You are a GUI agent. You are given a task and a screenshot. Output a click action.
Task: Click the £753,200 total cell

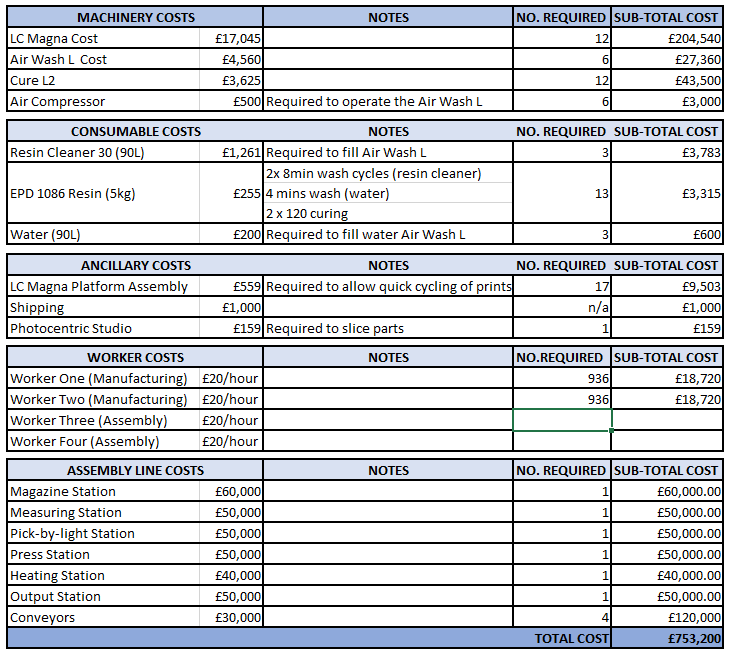667,638
